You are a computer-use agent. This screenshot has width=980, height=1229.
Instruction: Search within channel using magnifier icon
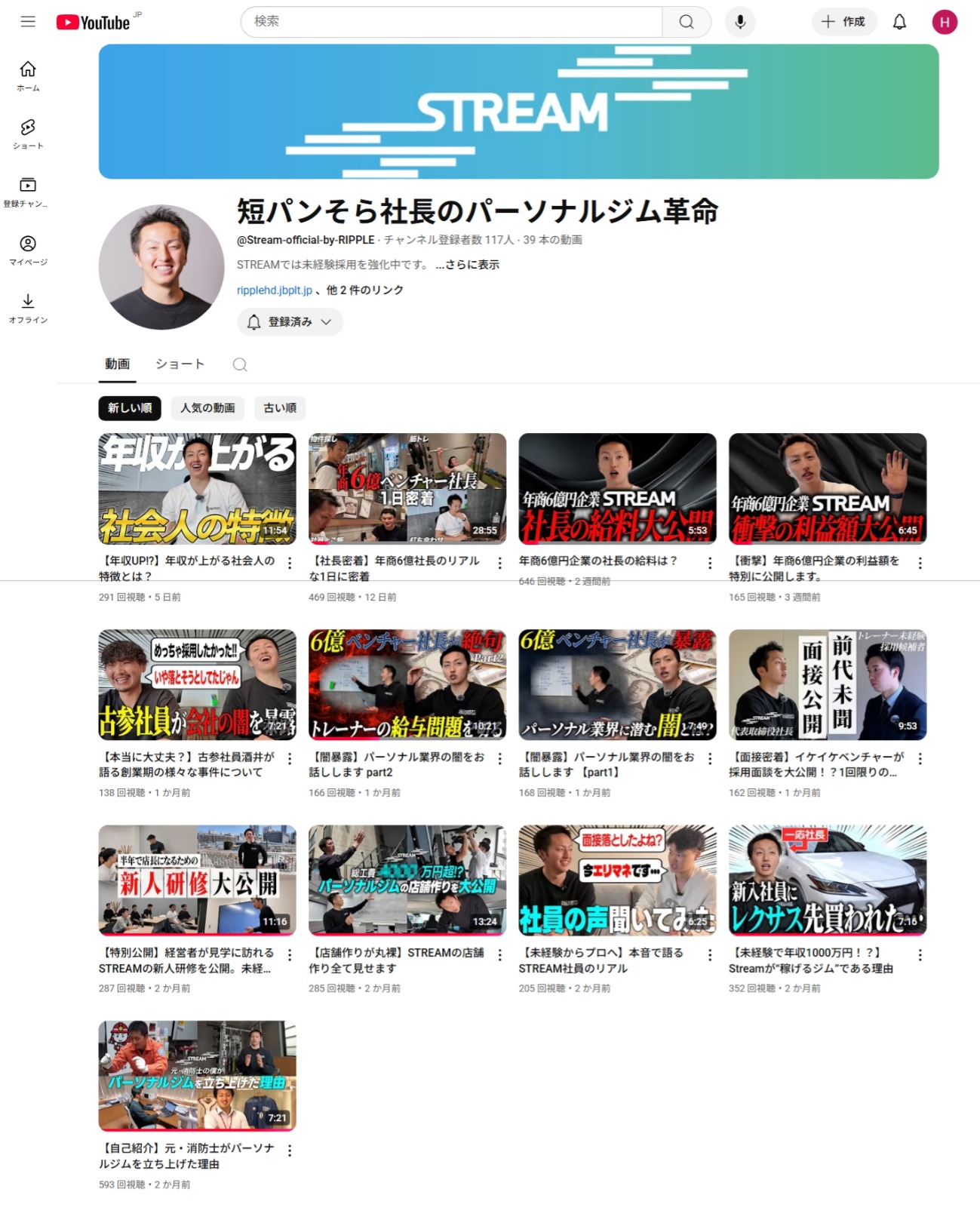240,364
